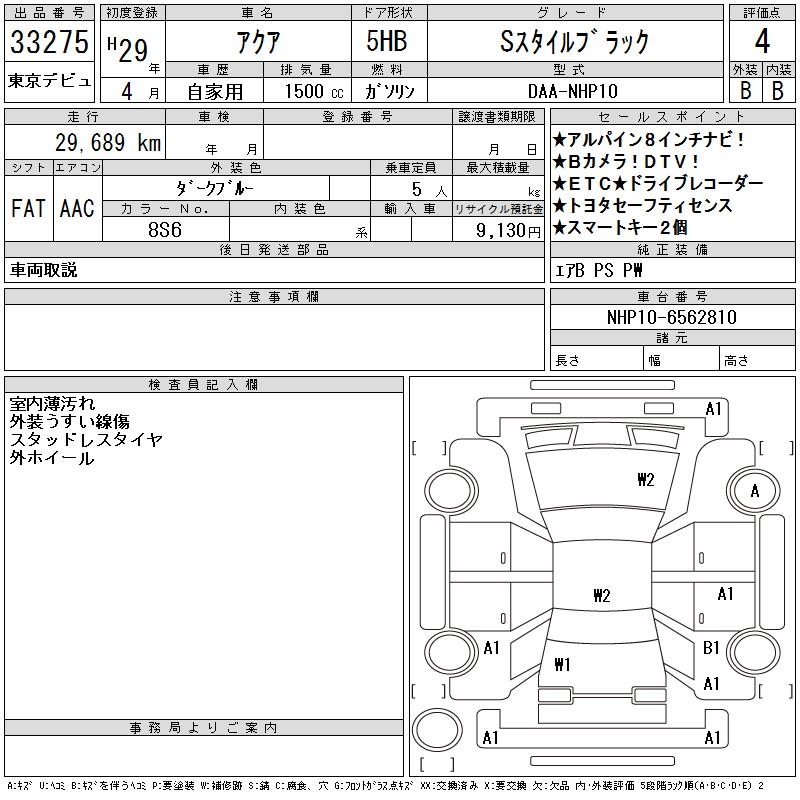Click the grade Sスタイルブラック
The height and width of the screenshot is (800, 800).
pyautogui.click(x=574, y=42)
